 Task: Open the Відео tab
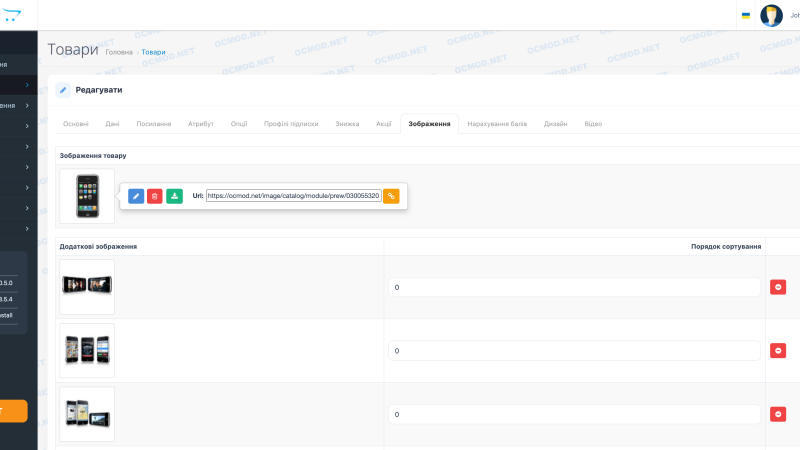[x=593, y=124]
